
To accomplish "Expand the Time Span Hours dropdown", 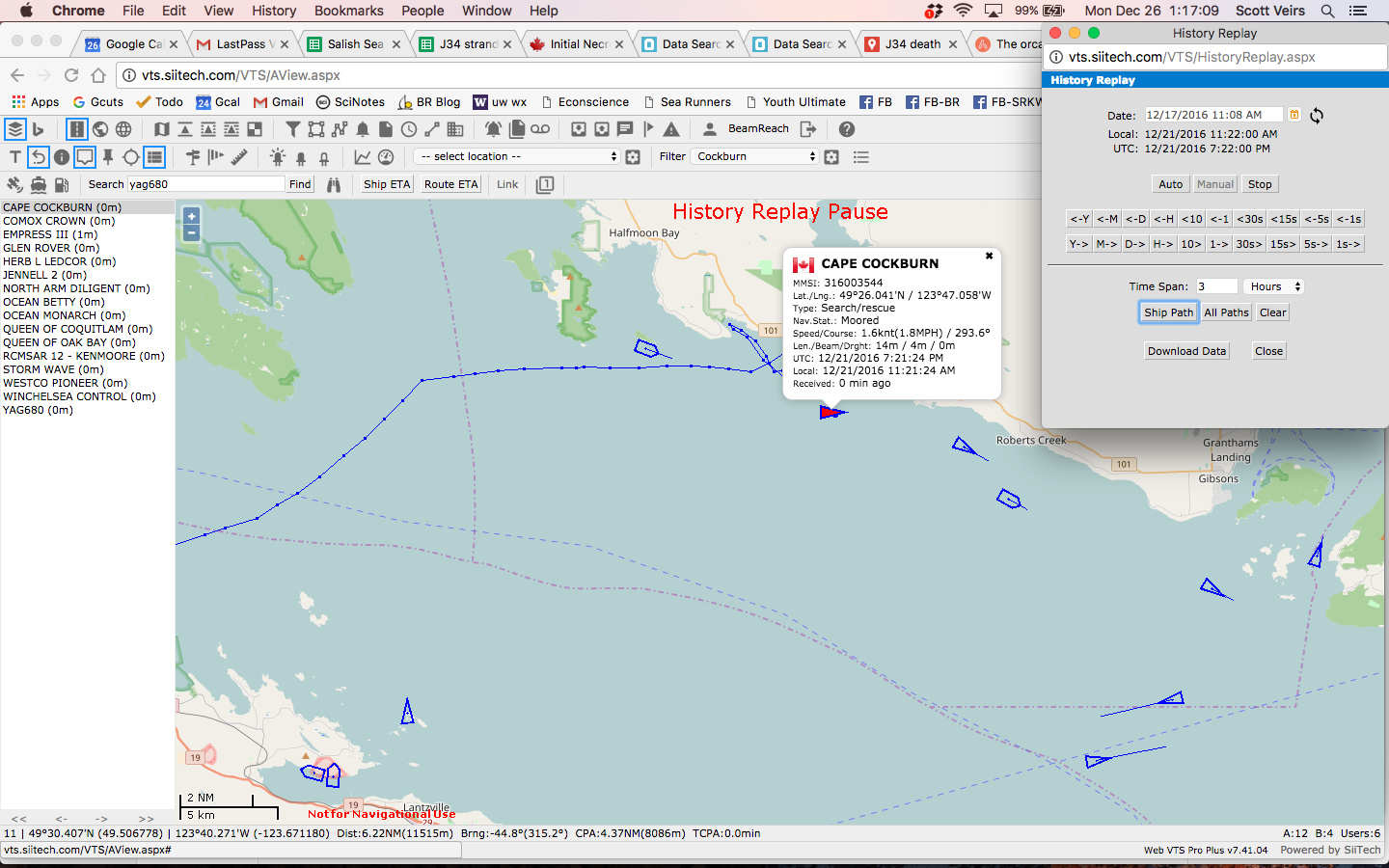I will pos(1274,286).
